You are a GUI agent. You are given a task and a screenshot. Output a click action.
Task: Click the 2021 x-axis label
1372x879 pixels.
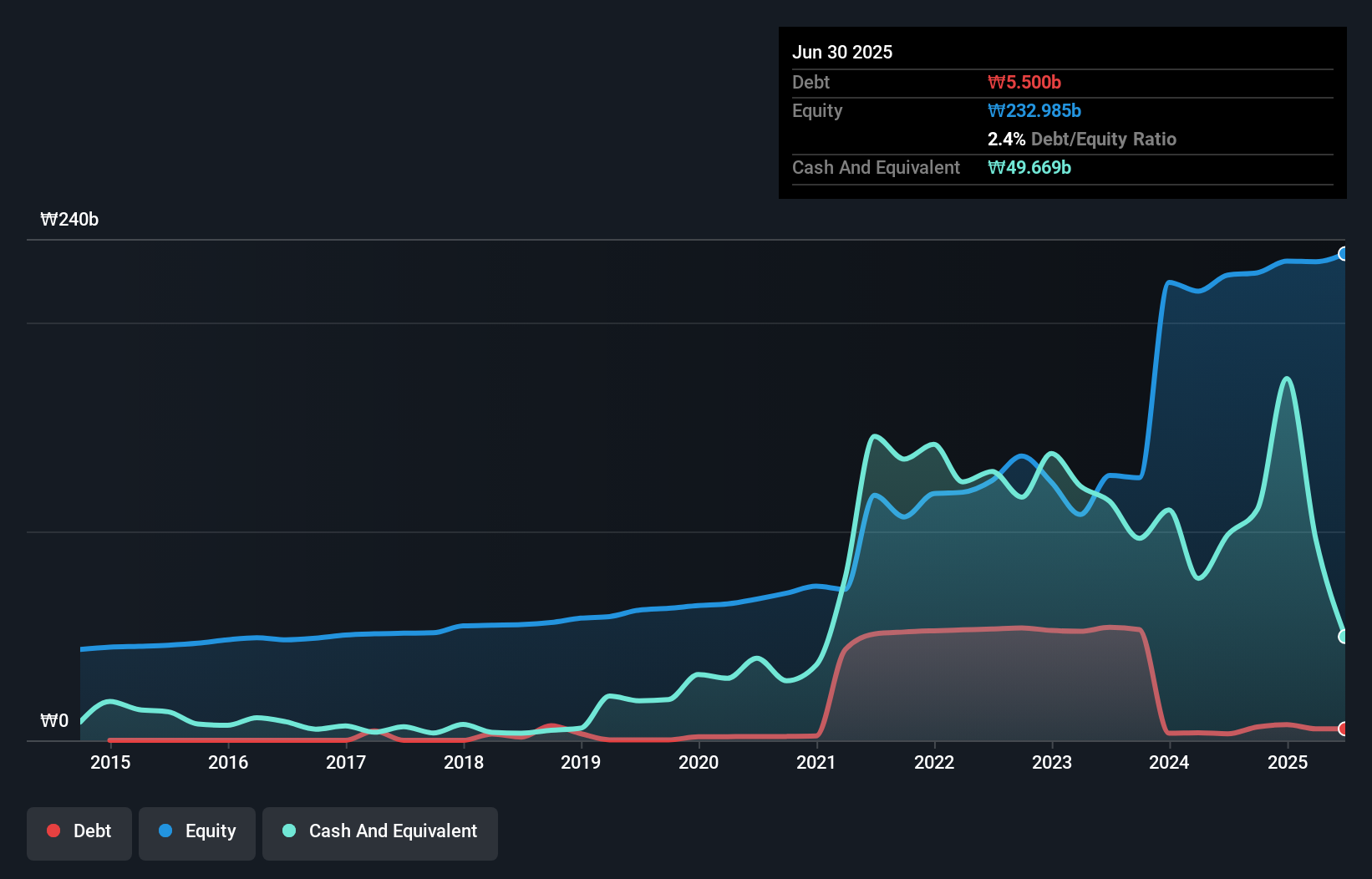pos(816,762)
